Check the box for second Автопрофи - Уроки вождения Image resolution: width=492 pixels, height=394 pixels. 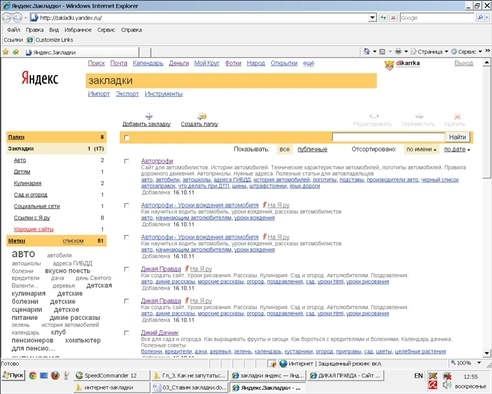pos(126,237)
